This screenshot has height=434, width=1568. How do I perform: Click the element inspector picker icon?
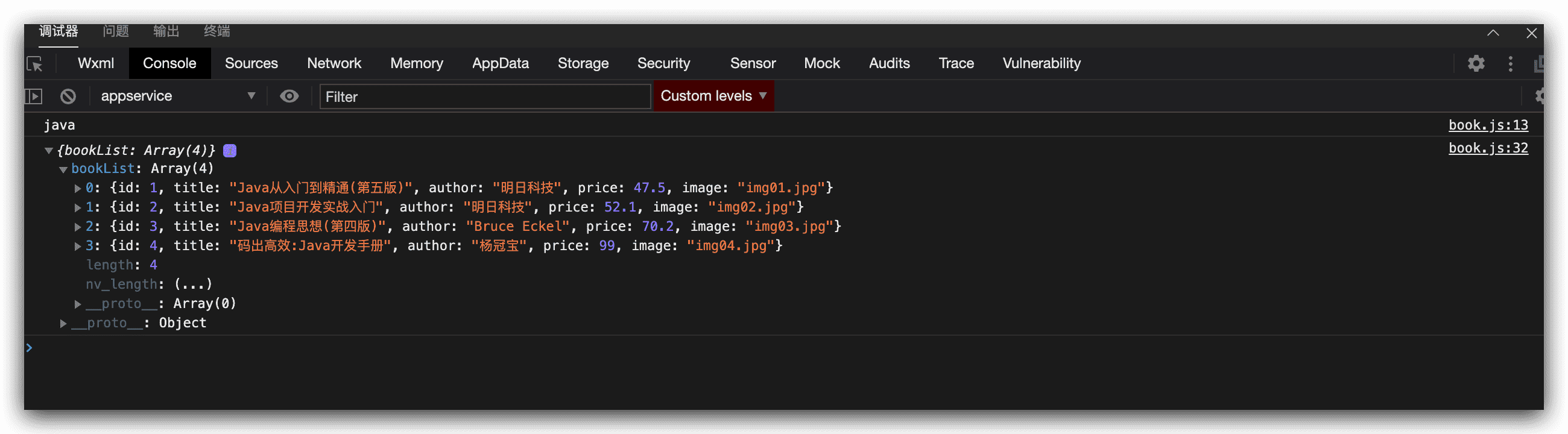(35, 64)
